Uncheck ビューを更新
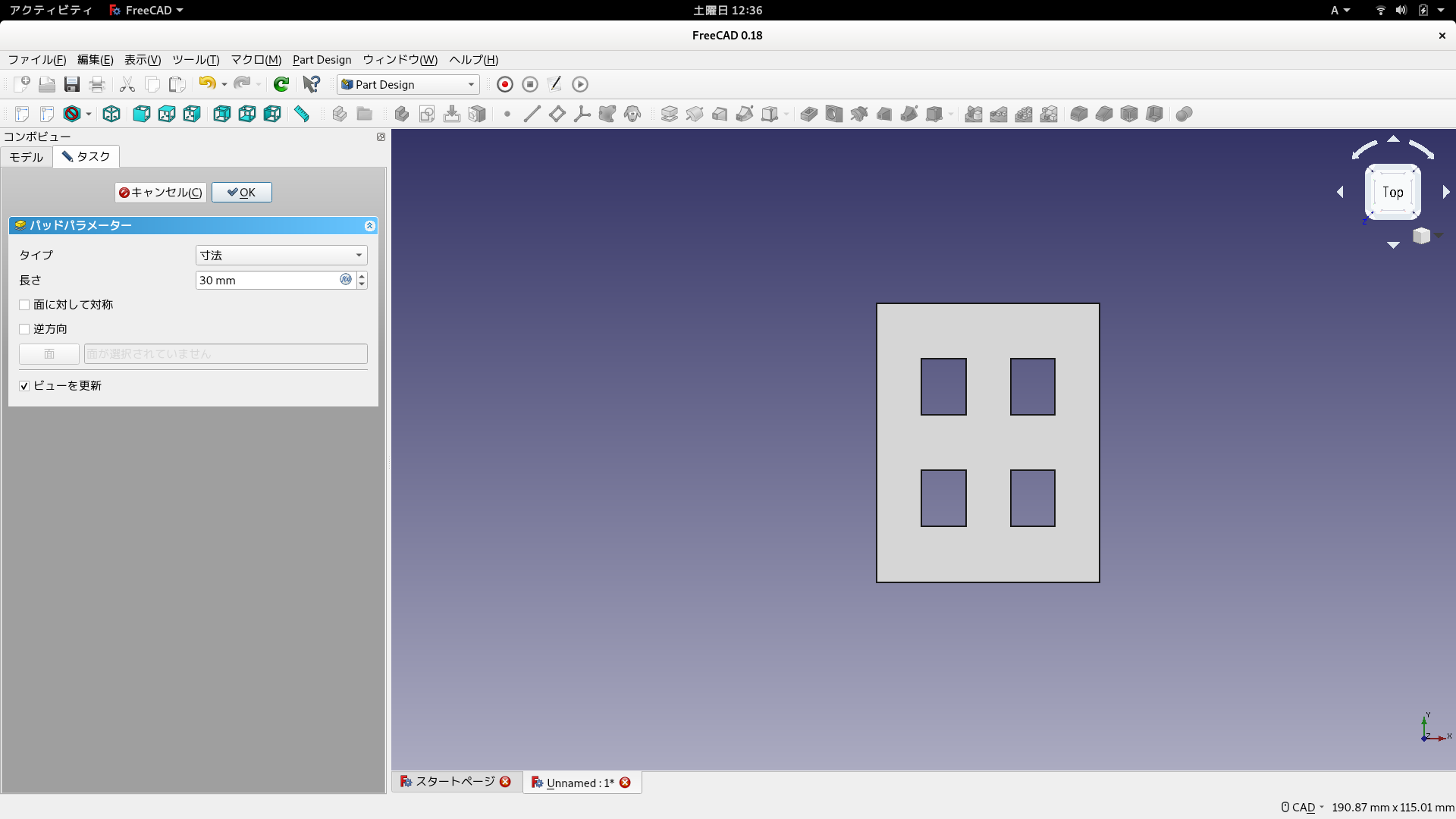This screenshot has height=819, width=1456. pos(24,385)
